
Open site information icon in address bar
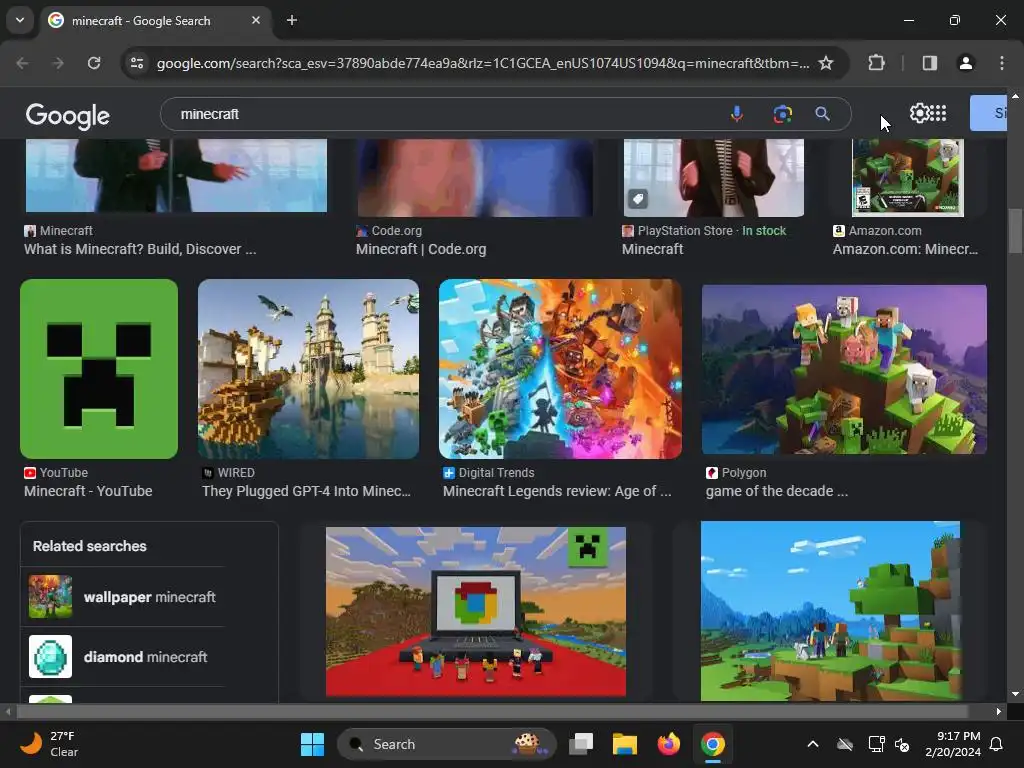tap(137, 63)
